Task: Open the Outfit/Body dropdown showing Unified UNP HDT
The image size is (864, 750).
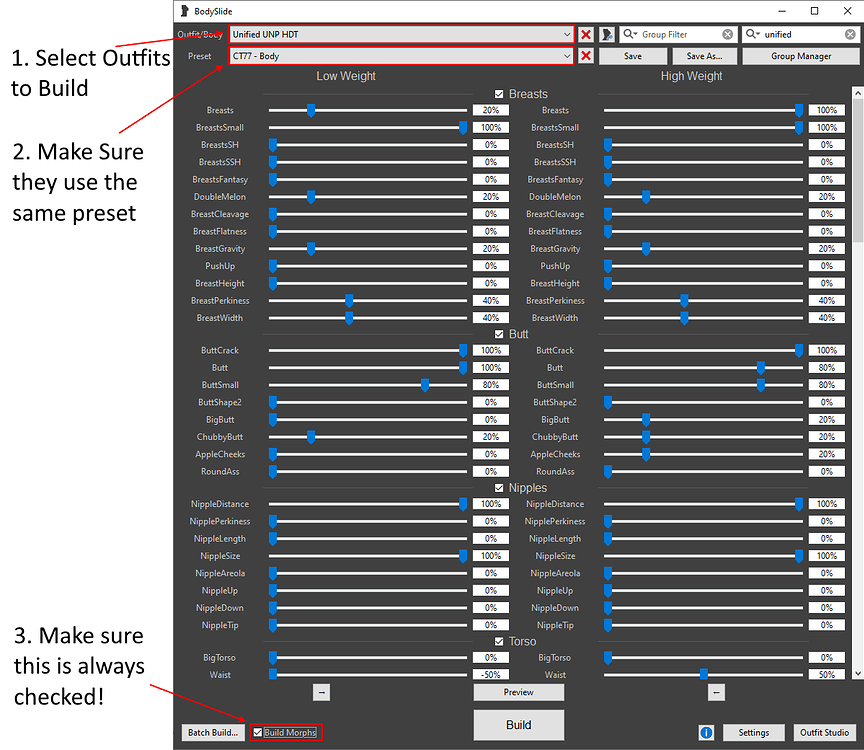Action: (401, 35)
